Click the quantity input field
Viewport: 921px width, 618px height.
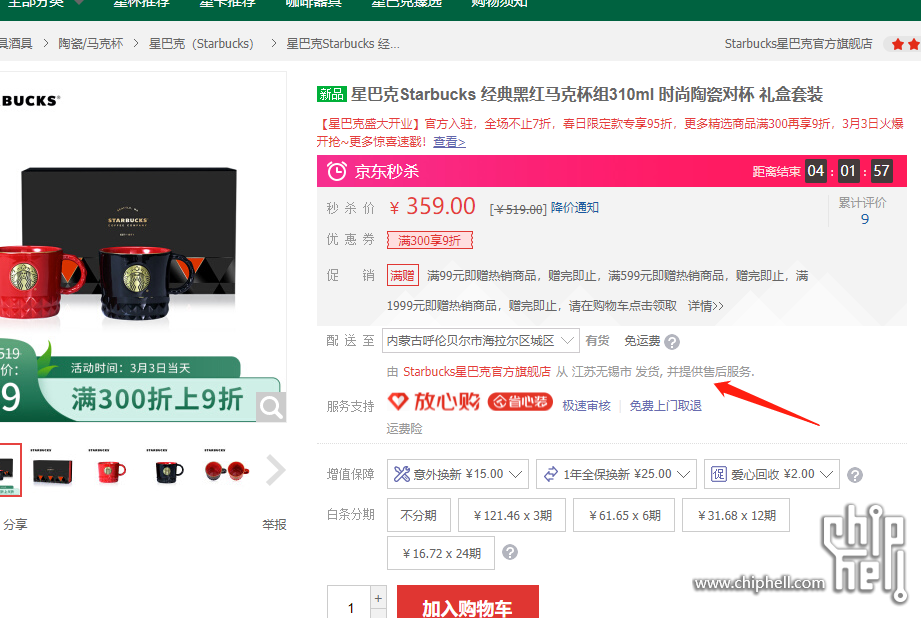[349, 603]
